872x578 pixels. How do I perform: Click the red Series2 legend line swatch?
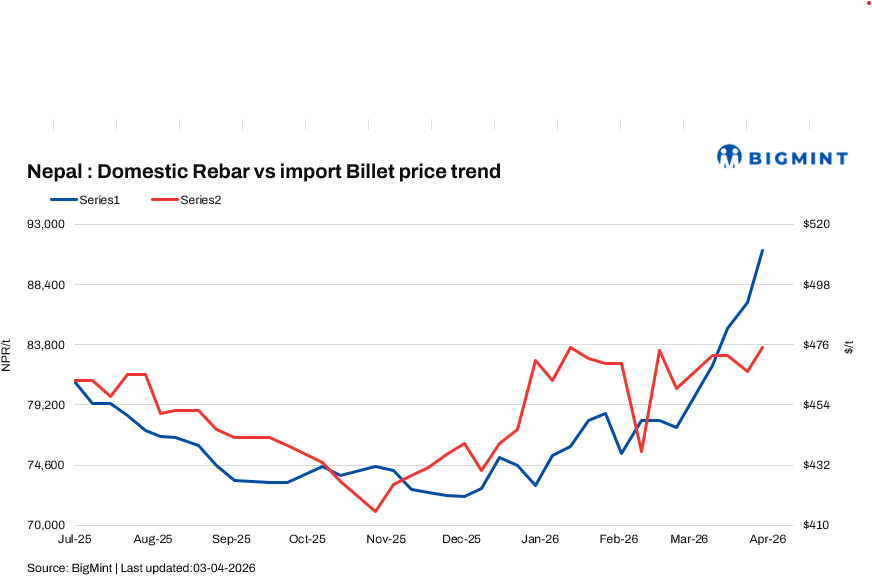pos(163,200)
